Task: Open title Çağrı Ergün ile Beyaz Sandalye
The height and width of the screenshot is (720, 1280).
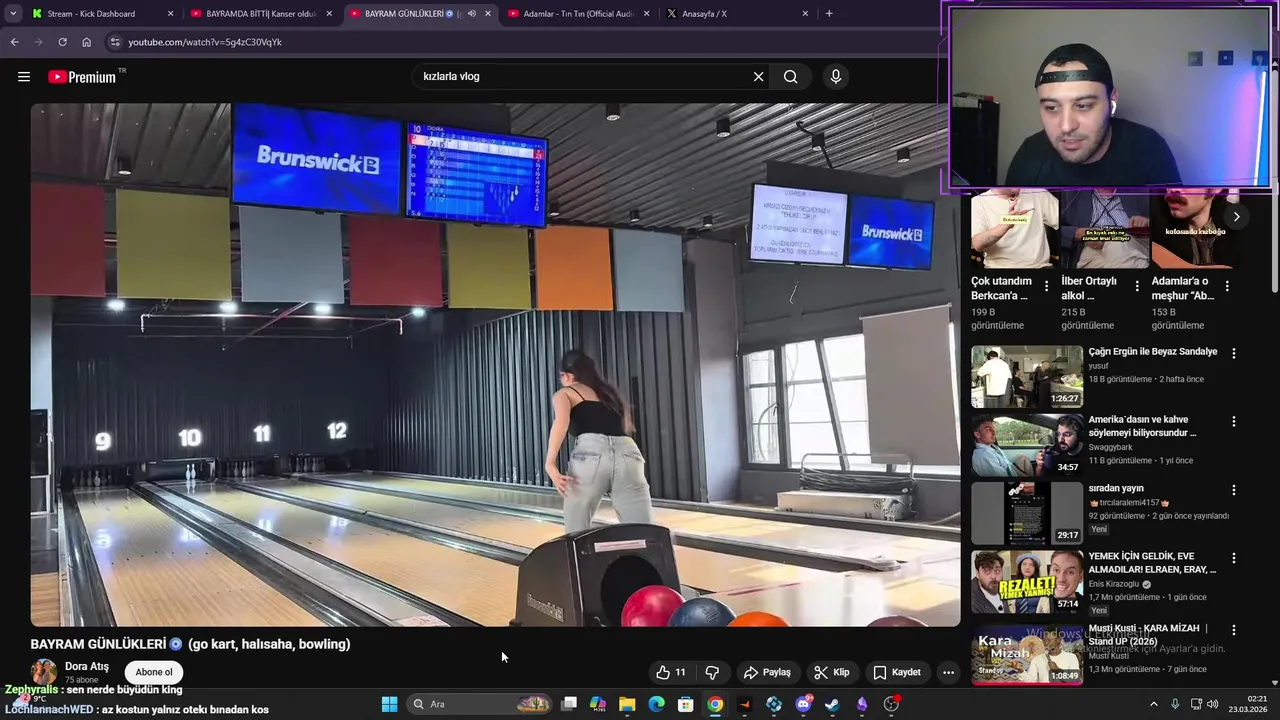Action: (x=1153, y=352)
